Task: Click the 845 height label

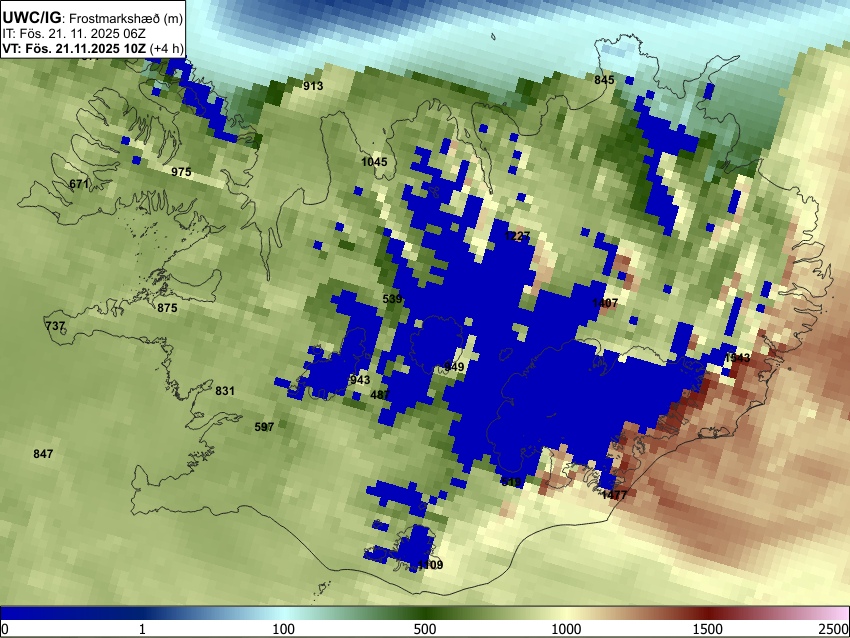Action: (x=604, y=80)
